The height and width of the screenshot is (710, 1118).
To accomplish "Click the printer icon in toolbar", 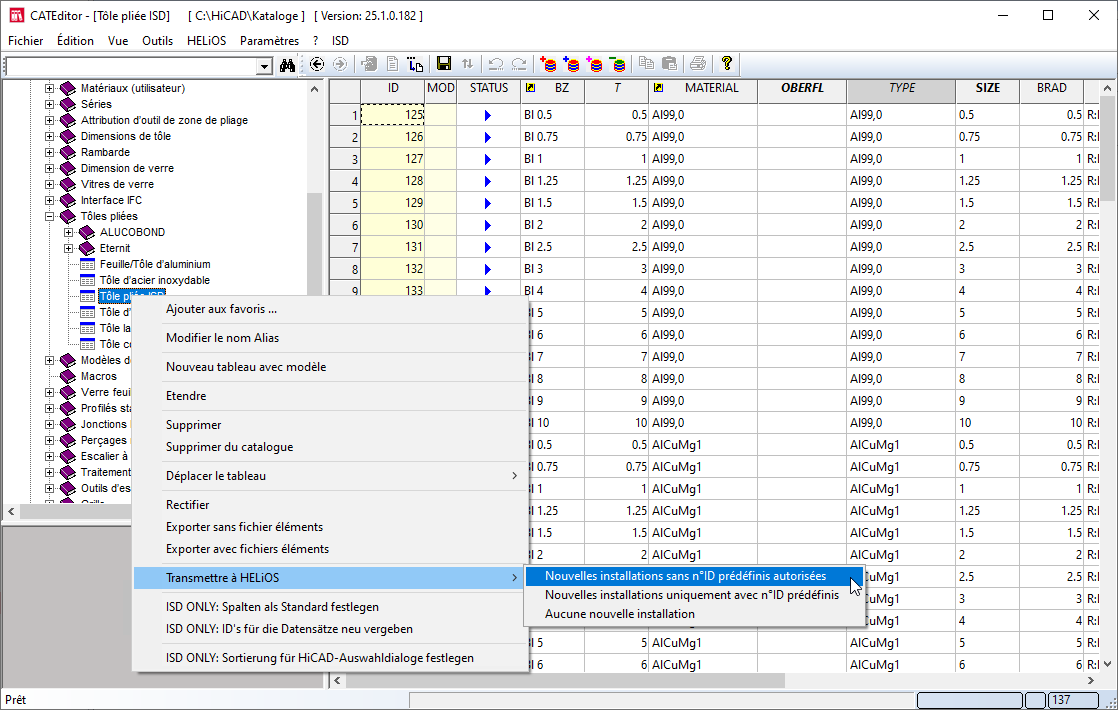I will pyautogui.click(x=698, y=64).
